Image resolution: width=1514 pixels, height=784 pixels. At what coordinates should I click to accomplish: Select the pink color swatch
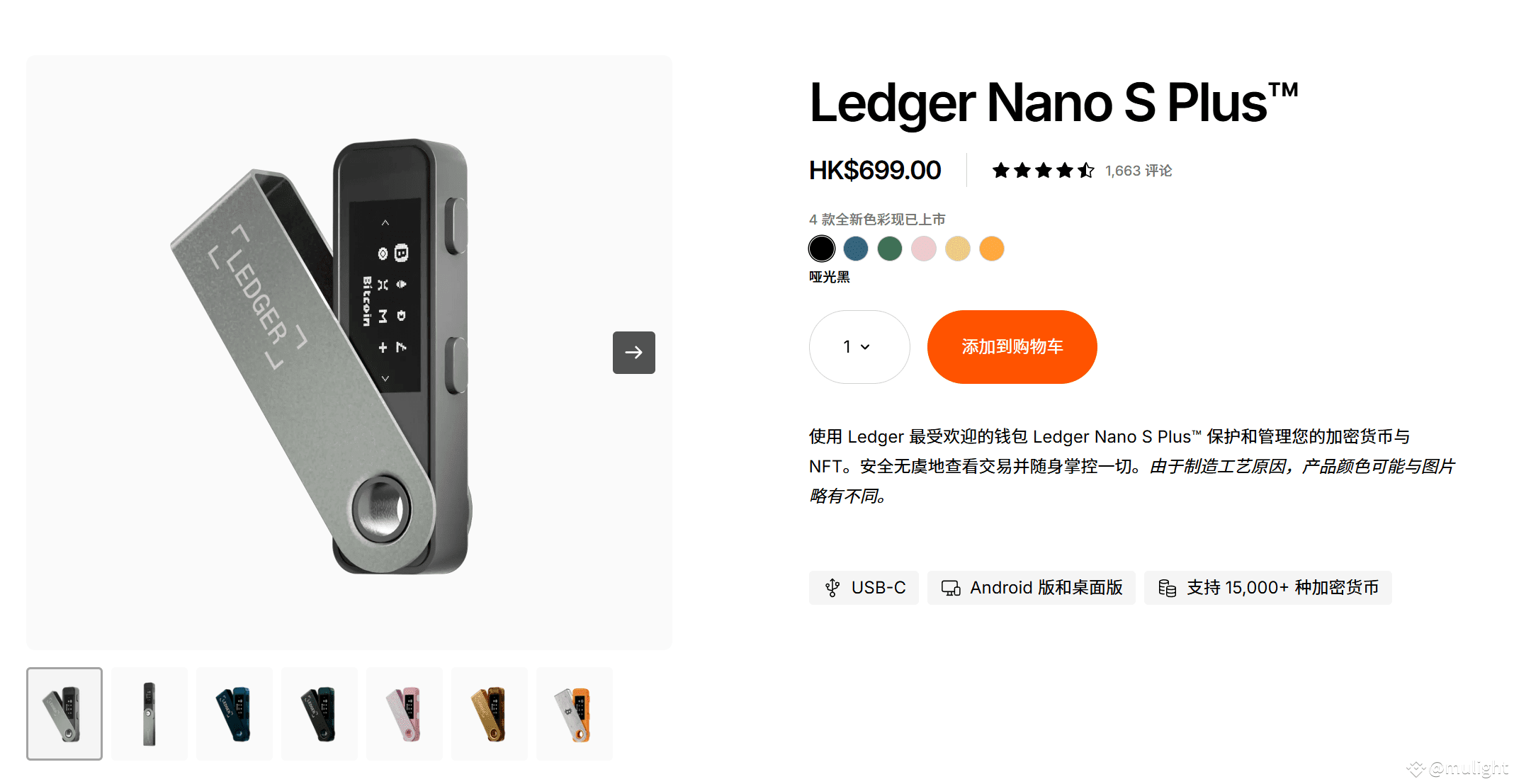pyautogui.click(x=924, y=249)
